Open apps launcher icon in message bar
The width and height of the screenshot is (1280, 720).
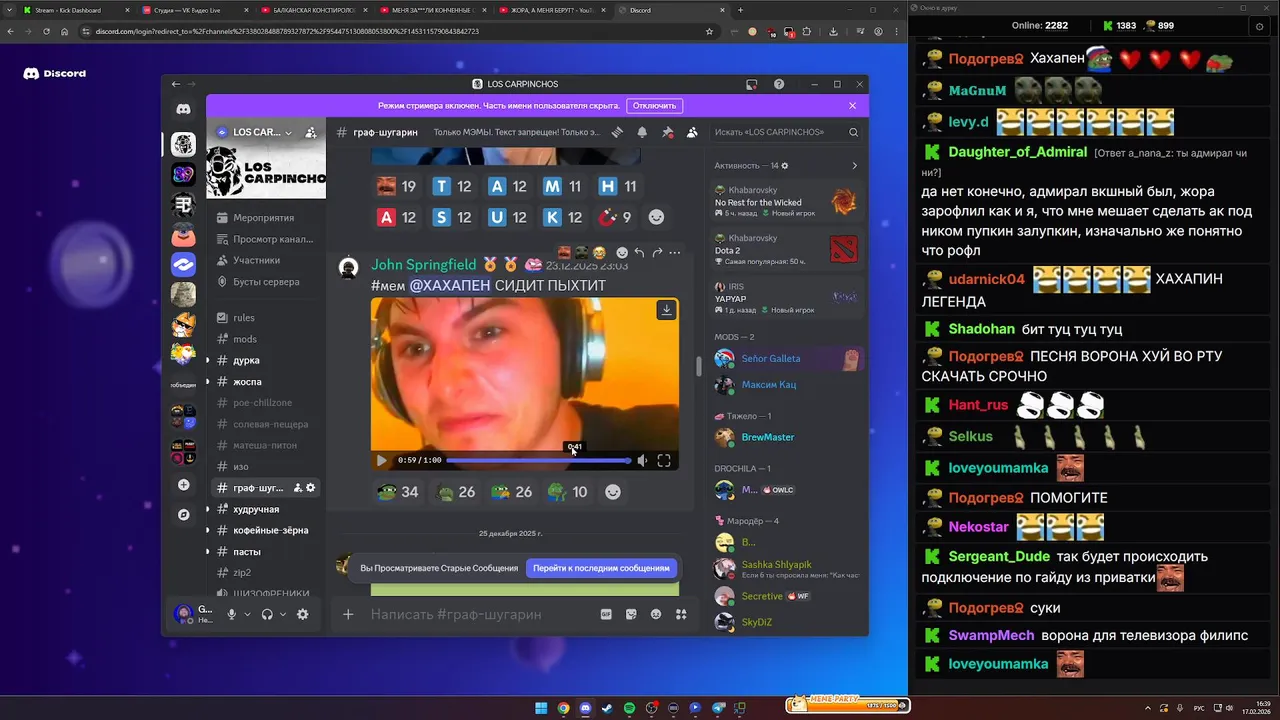pyautogui.click(x=681, y=614)
